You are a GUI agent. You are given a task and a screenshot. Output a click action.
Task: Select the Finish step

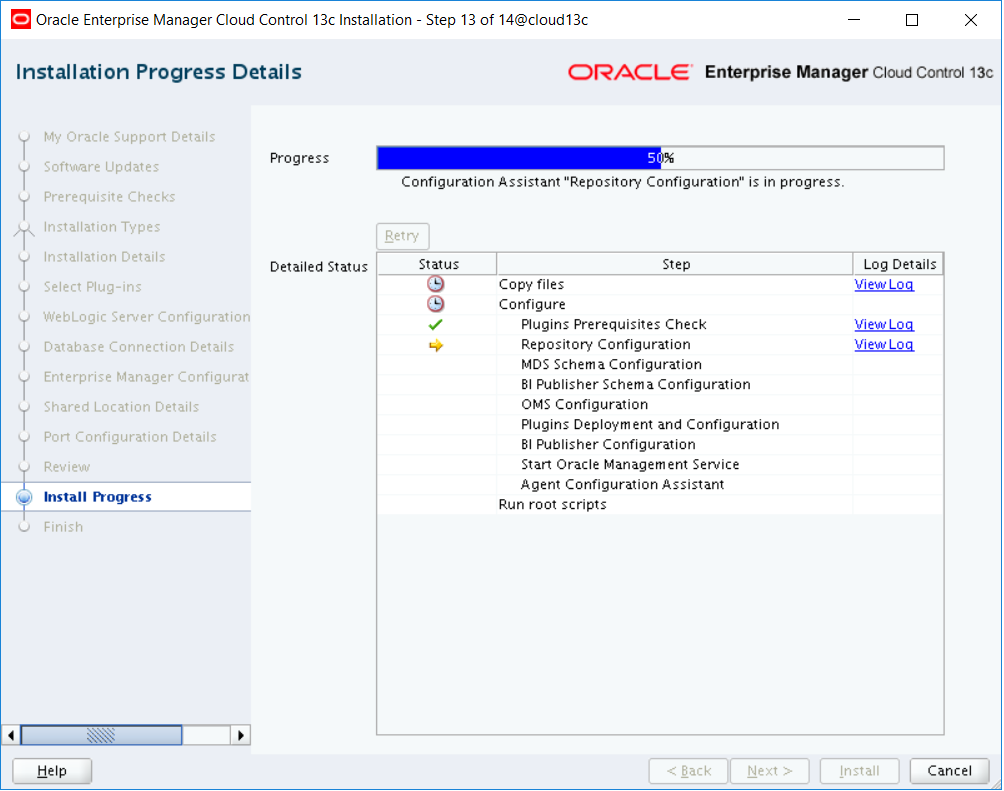63,527
